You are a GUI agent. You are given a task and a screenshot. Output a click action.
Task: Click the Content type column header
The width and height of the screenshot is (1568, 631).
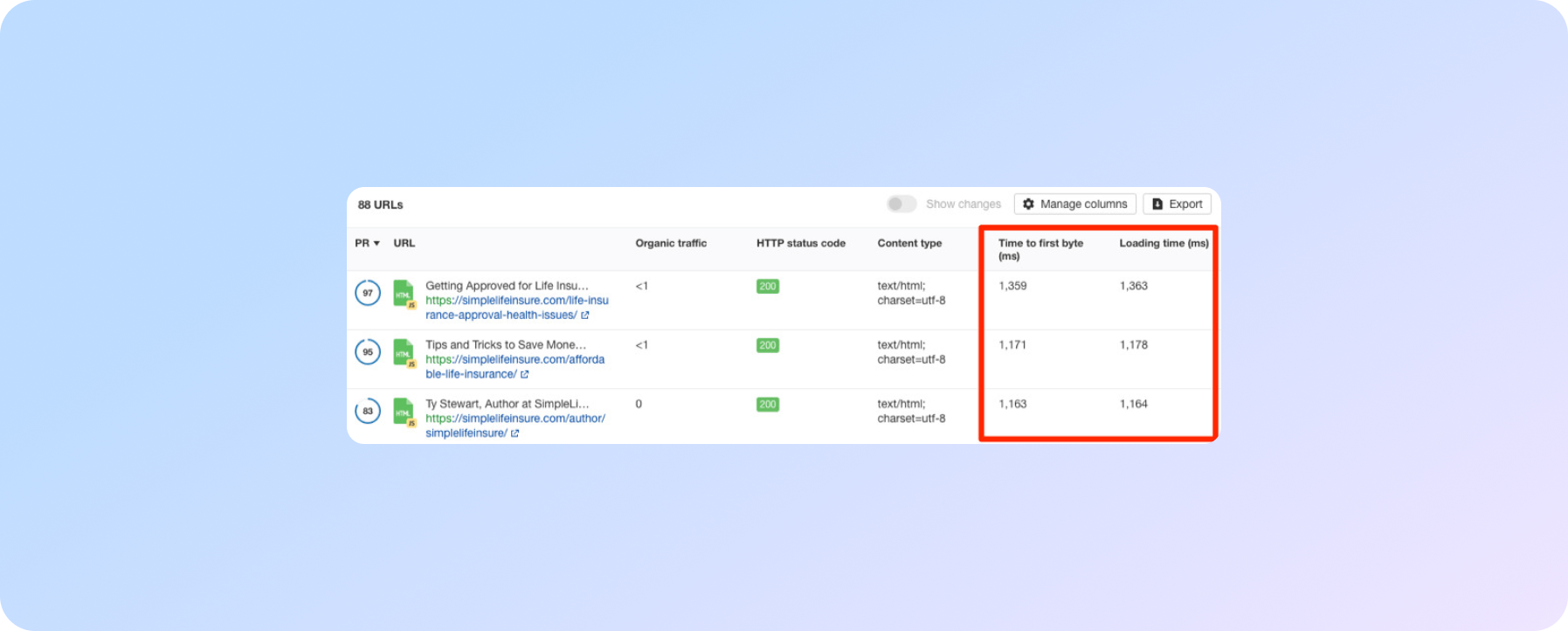pos(909,243)
